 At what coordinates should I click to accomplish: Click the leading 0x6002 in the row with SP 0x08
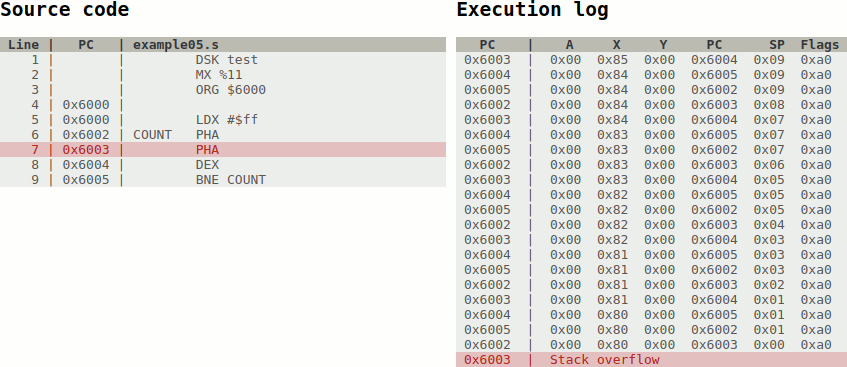[x=487, y=105]
